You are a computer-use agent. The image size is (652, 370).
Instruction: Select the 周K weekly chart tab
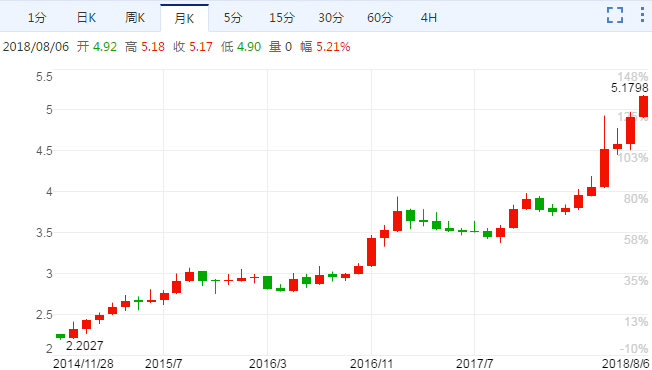[x=135, y=17]
